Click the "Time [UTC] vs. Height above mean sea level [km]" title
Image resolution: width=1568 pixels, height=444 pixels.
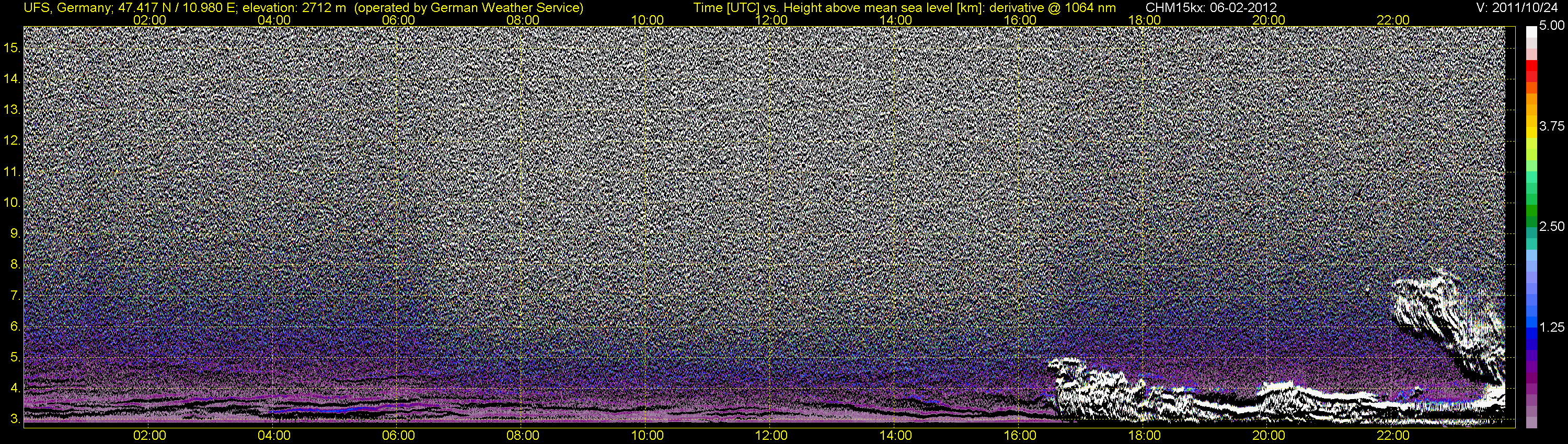click(839, 8)
